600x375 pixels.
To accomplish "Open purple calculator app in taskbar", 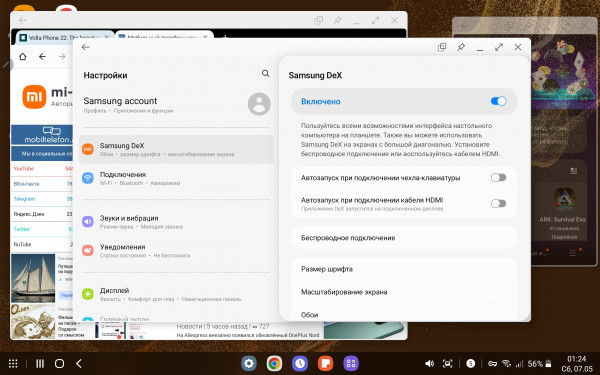I will (x=351, y=363).
